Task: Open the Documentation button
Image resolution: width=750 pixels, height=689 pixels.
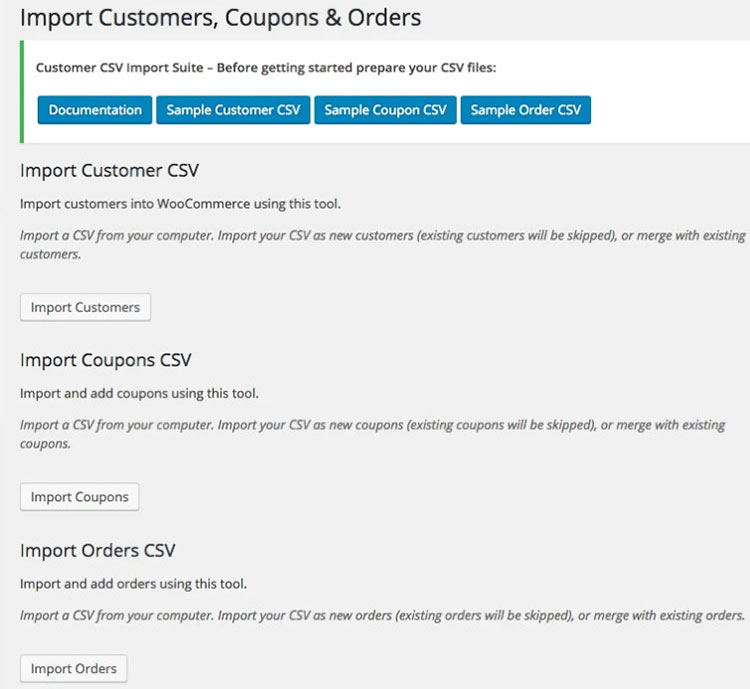Action: coord(95,110)
